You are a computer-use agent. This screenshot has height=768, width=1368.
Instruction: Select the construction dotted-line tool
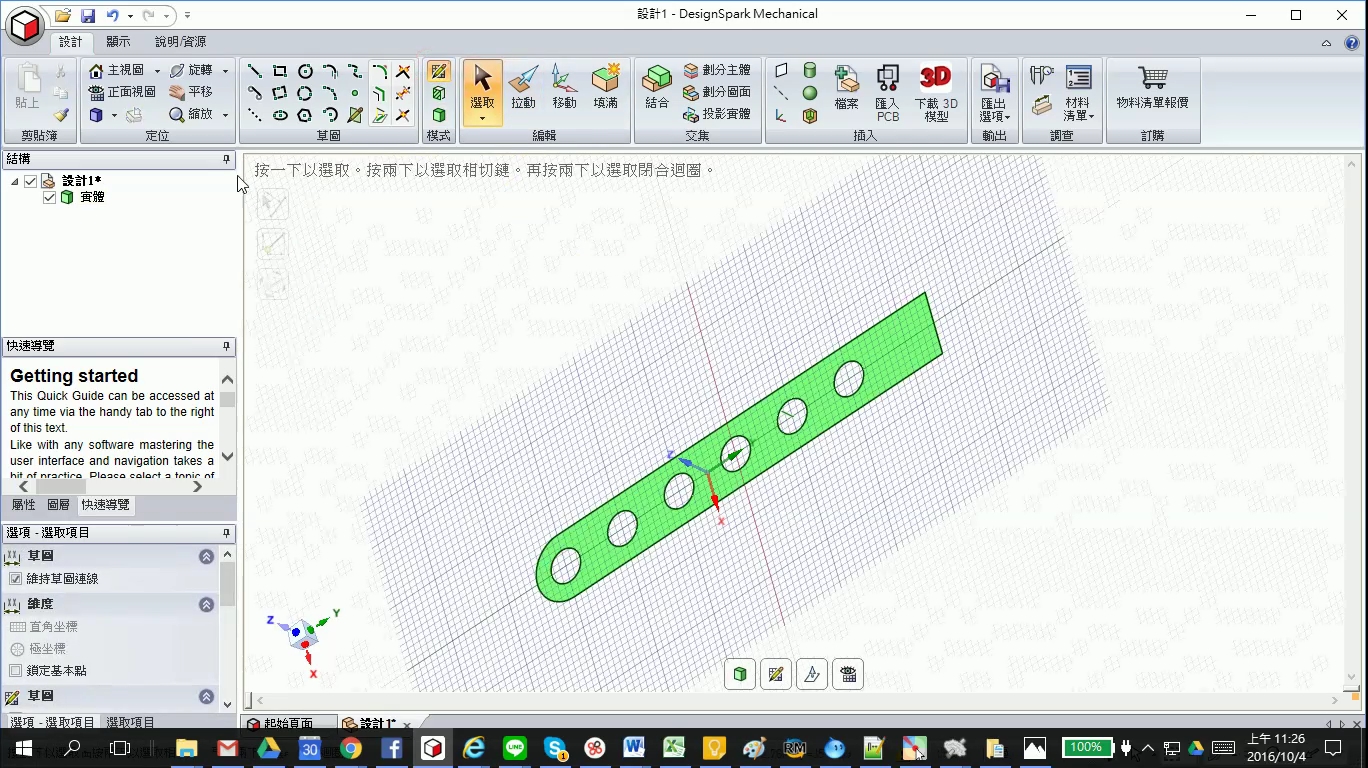pos(255,115)
